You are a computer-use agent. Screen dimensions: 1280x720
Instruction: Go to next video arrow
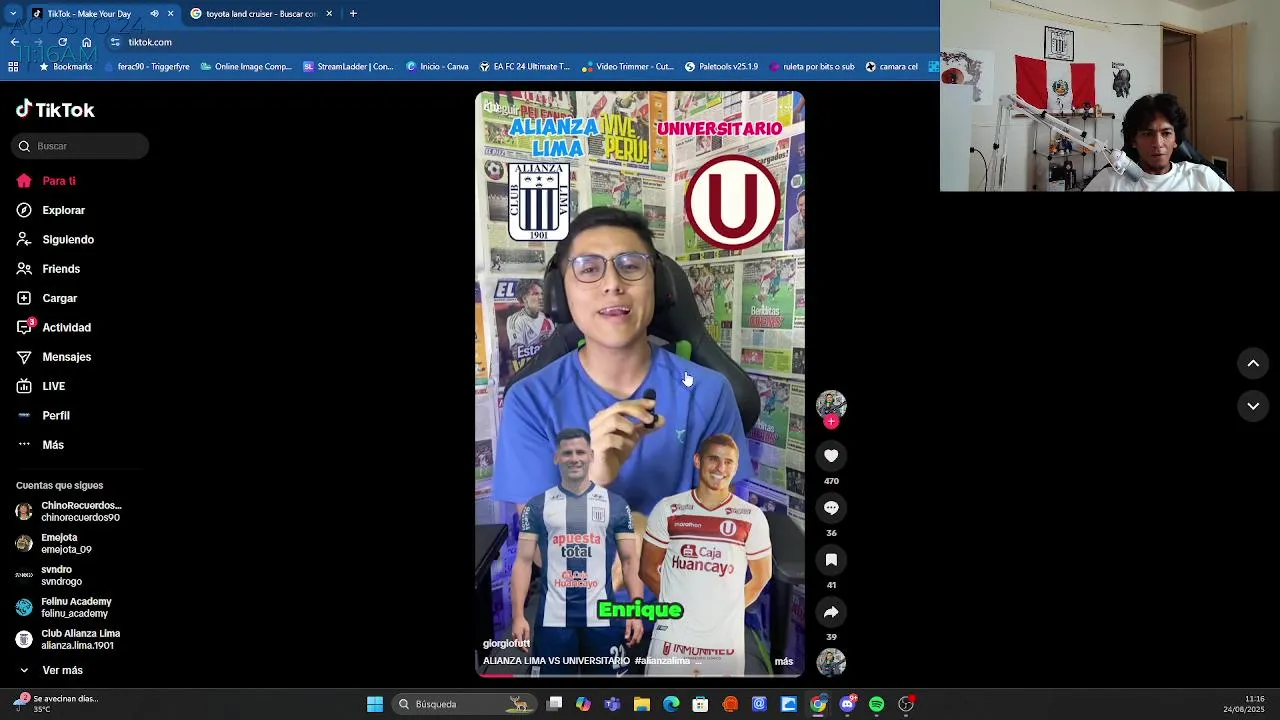(1253, 406)
